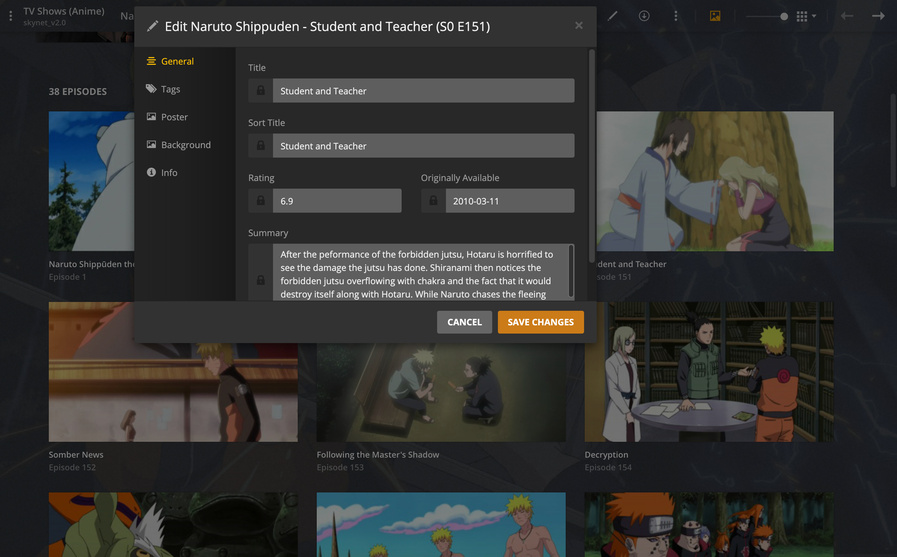Click the Episode 152 label

tap(72, 467)
